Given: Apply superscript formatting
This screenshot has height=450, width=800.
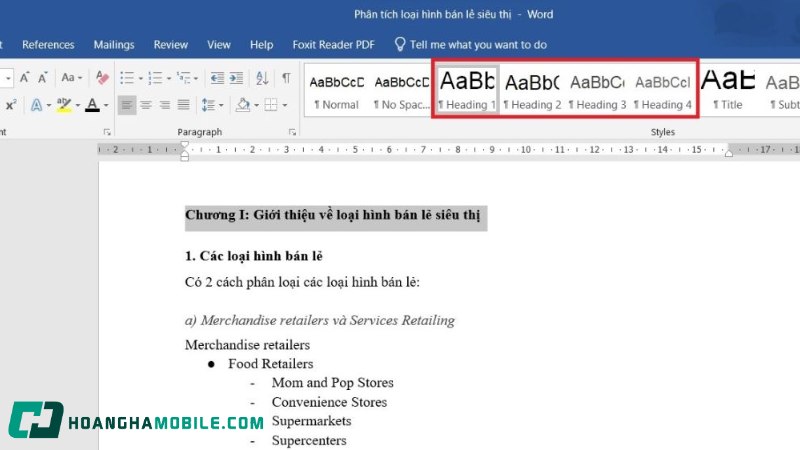Looking at the screenshot, I should click(x=11, y=105).
